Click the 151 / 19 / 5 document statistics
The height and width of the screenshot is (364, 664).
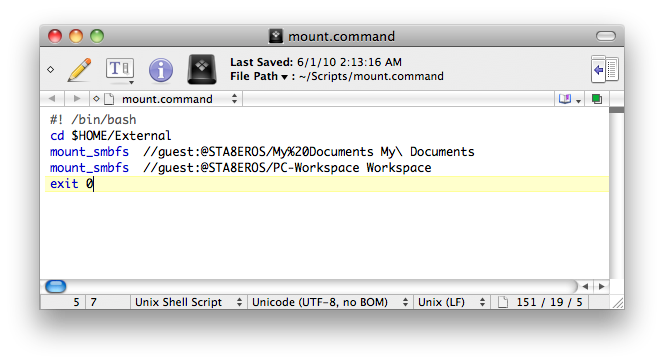549,302
